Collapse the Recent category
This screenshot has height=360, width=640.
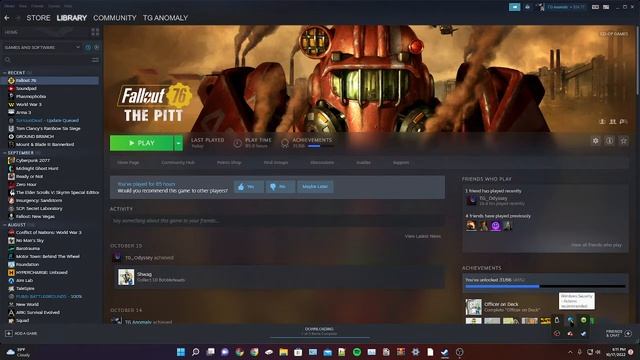point(4,73)
